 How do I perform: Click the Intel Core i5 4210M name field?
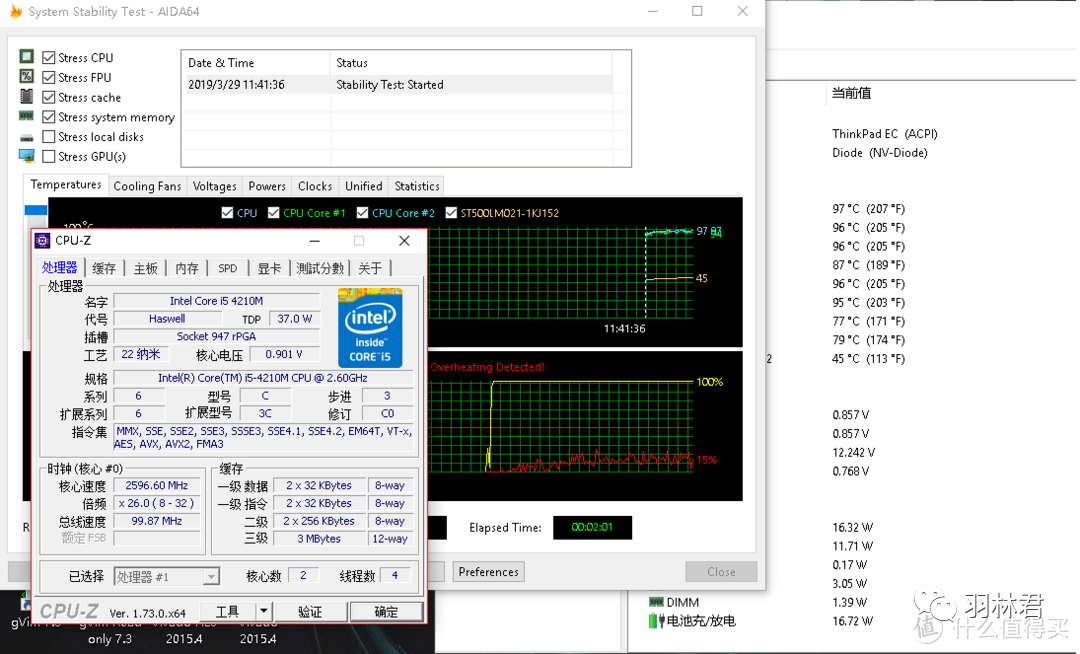click(x=216, y=301)
